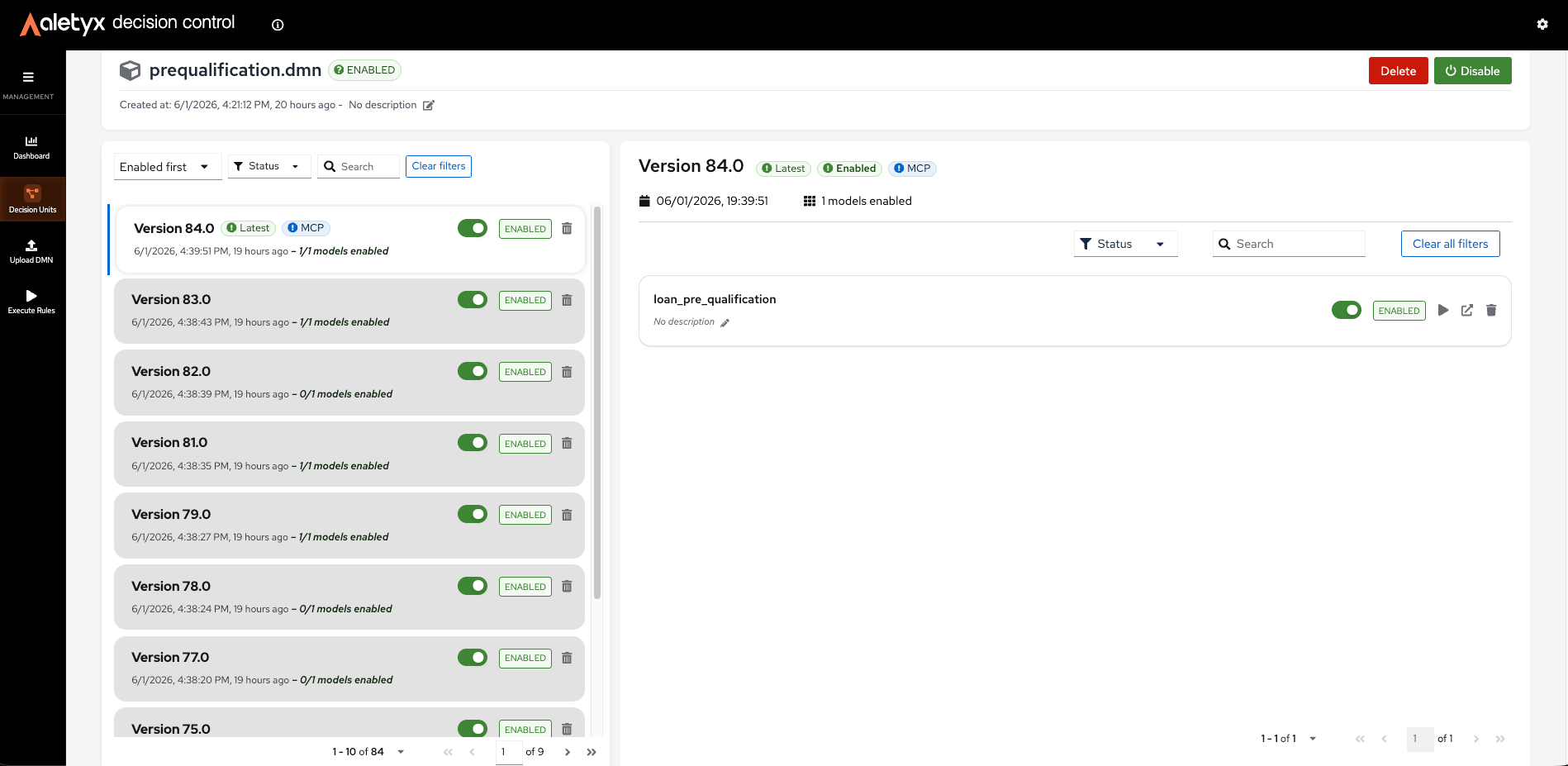This screenshot has height=766, width=1568.
Task: Click the prequalification.dmn title
Action: (x=235, y=70)
